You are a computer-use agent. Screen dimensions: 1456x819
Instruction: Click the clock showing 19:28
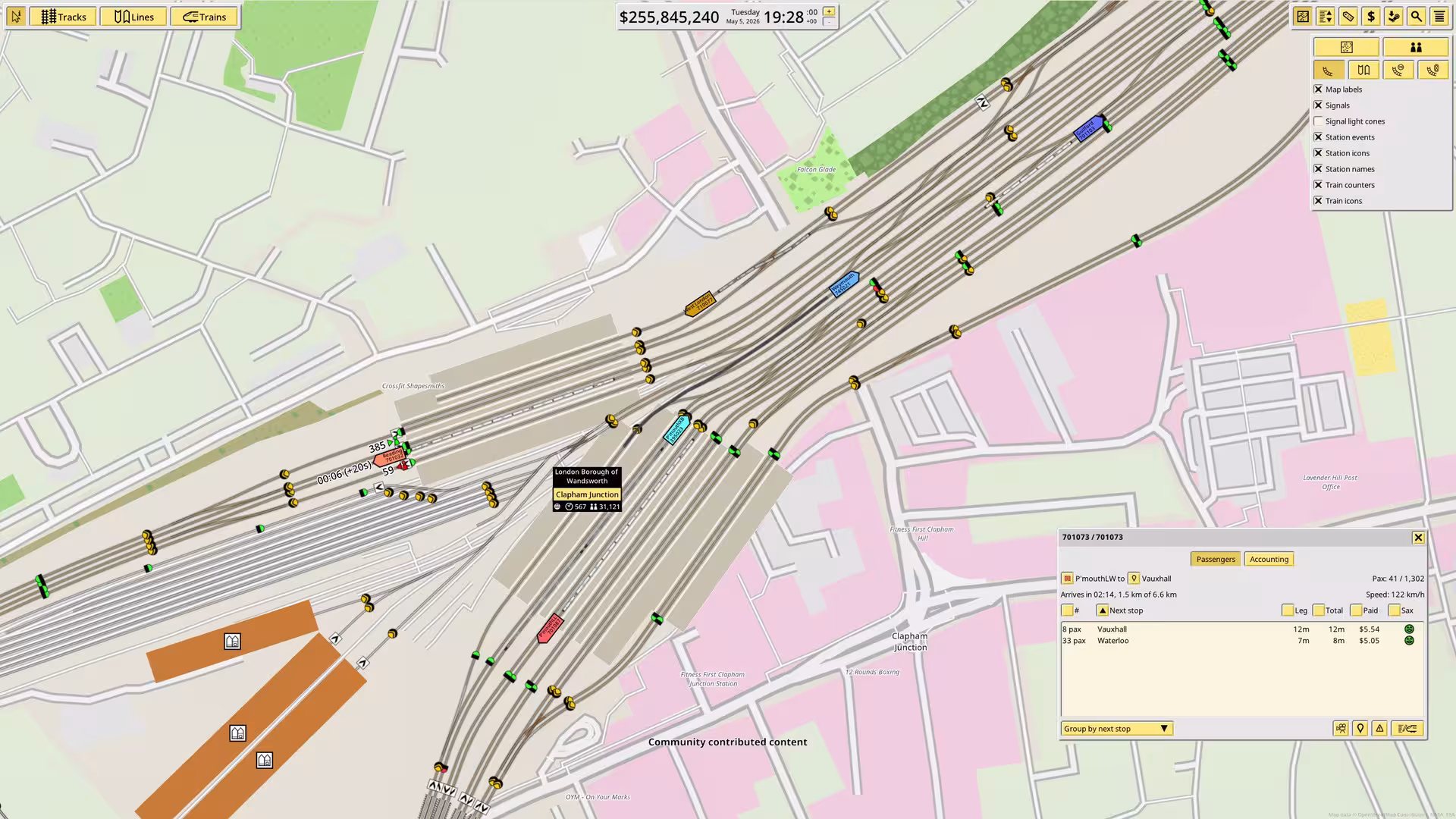[x=783, y=17]
